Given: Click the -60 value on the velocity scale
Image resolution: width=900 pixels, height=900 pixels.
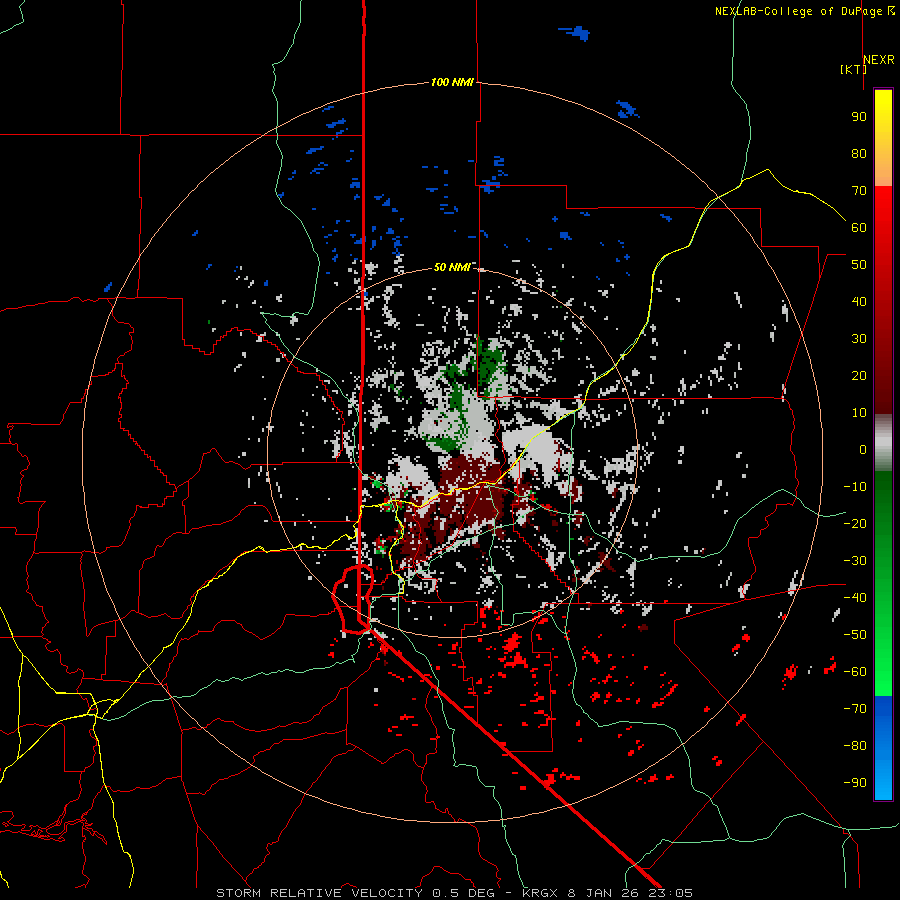Looking at the screenshot, I should click(x=855, y=672).
